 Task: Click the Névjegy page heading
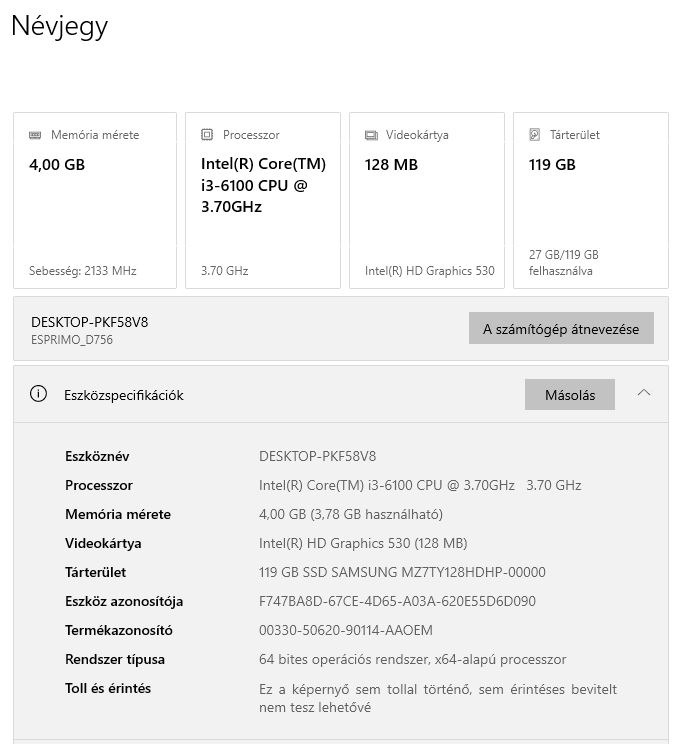pos(59,26)
